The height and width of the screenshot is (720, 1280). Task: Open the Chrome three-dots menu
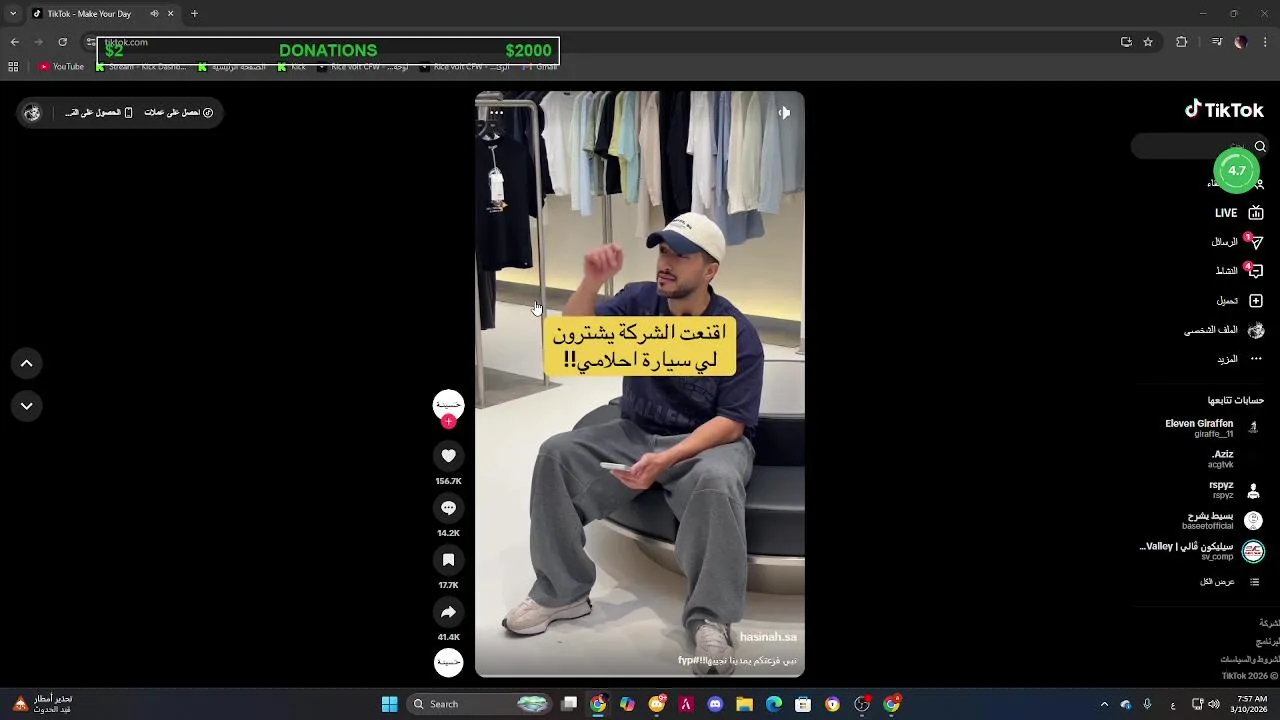point(1266,42)
